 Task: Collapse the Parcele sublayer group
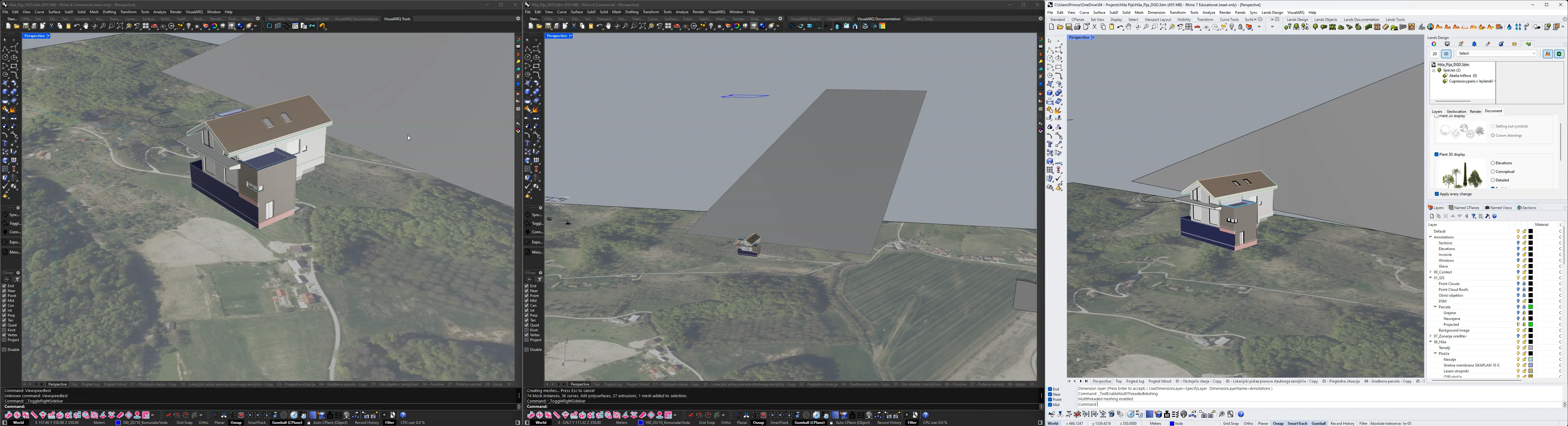coord(1435,306)
